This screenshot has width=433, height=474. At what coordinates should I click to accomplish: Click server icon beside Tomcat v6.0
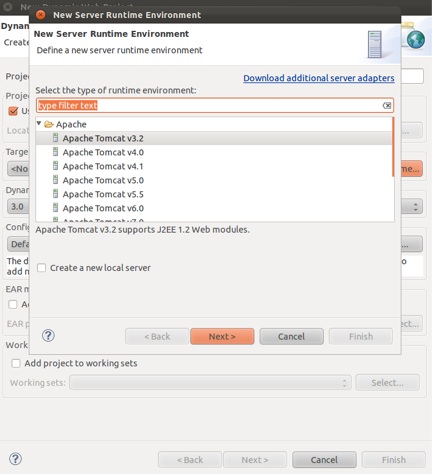56,208
